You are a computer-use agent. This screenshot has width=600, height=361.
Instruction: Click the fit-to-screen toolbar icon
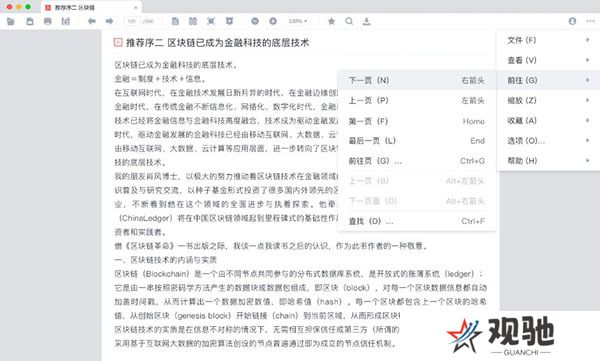pos(211,21)
